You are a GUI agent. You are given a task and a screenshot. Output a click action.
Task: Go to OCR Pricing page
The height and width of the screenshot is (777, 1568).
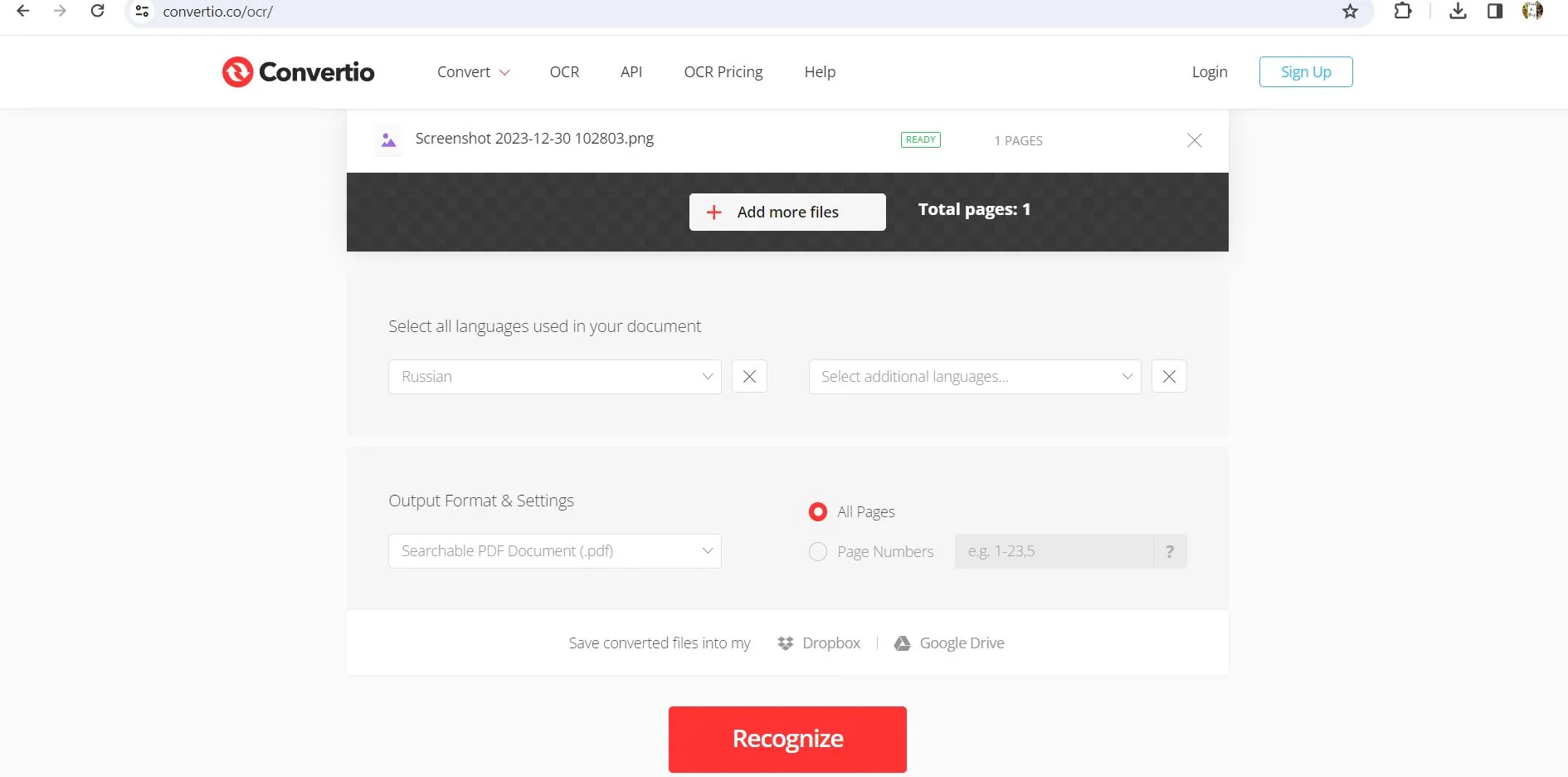(x=723, y=72)
